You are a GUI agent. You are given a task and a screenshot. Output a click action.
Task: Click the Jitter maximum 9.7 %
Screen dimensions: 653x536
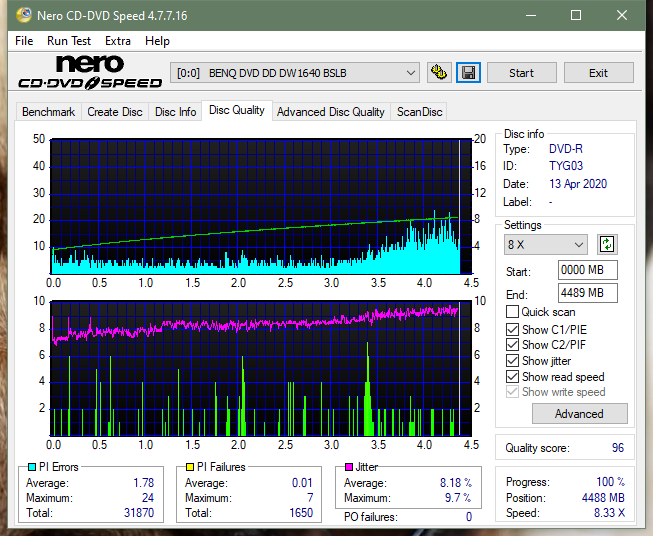pos(458,497)
